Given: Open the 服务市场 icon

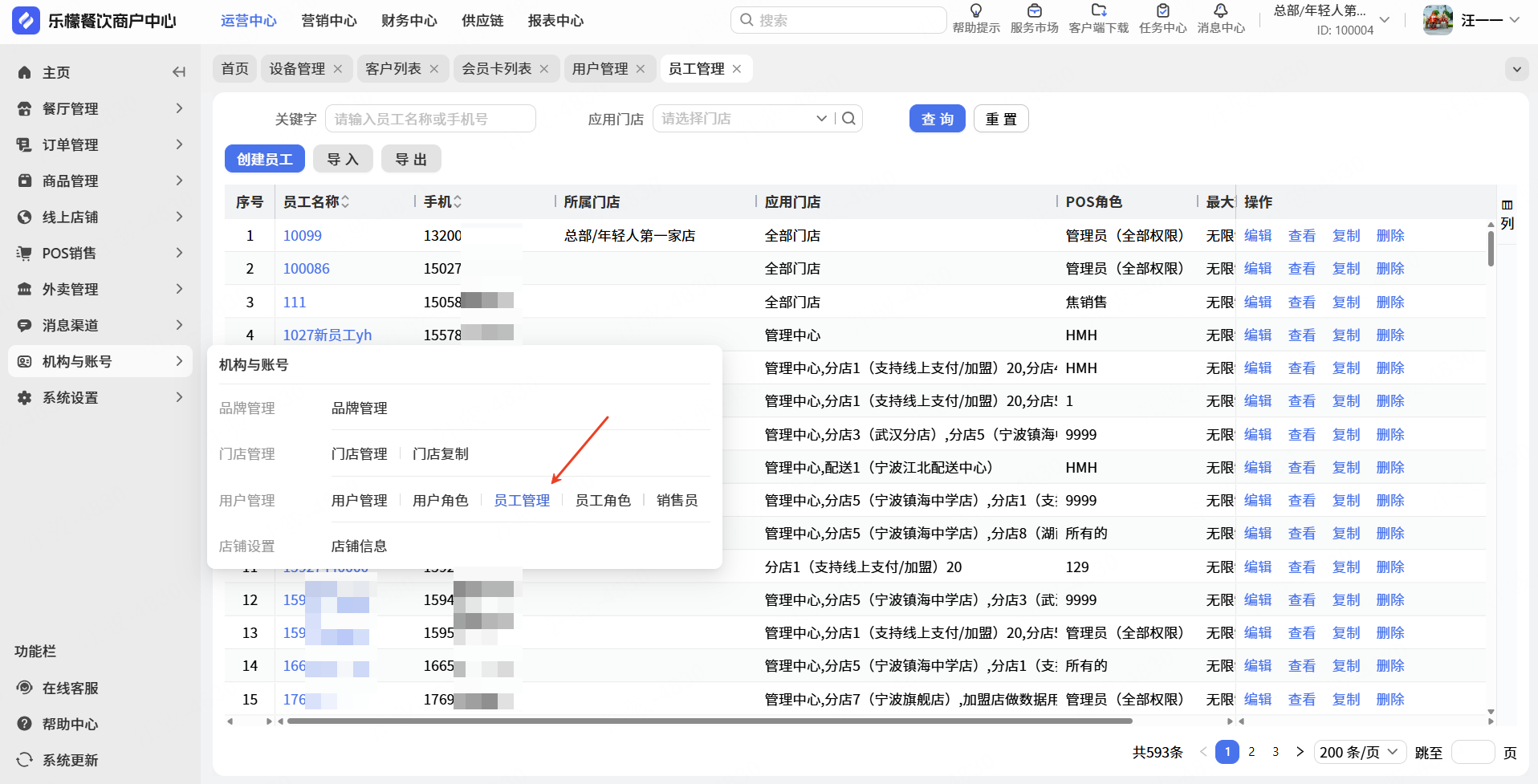Looking at the screenshot, I should tap(1035, 11).
